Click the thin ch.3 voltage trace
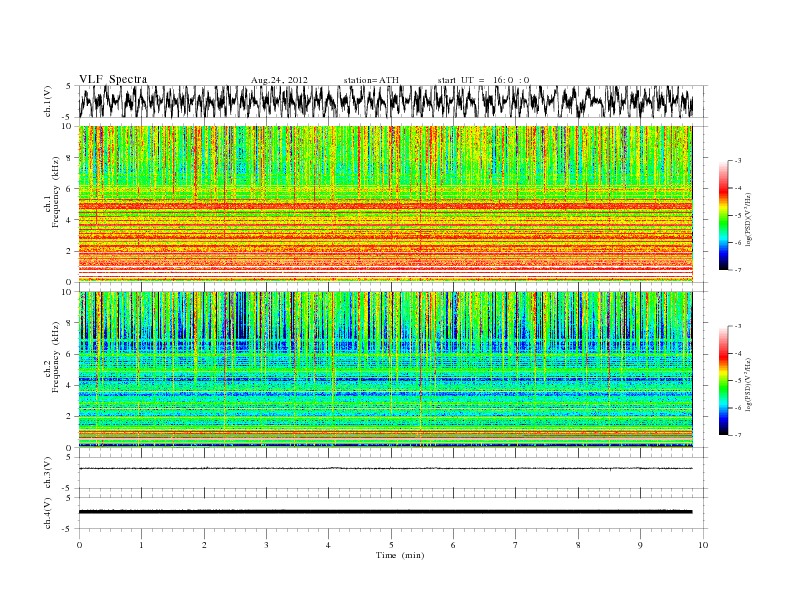Image resolution: width=792 pixels, height=612 pixels. pos(386,469)
